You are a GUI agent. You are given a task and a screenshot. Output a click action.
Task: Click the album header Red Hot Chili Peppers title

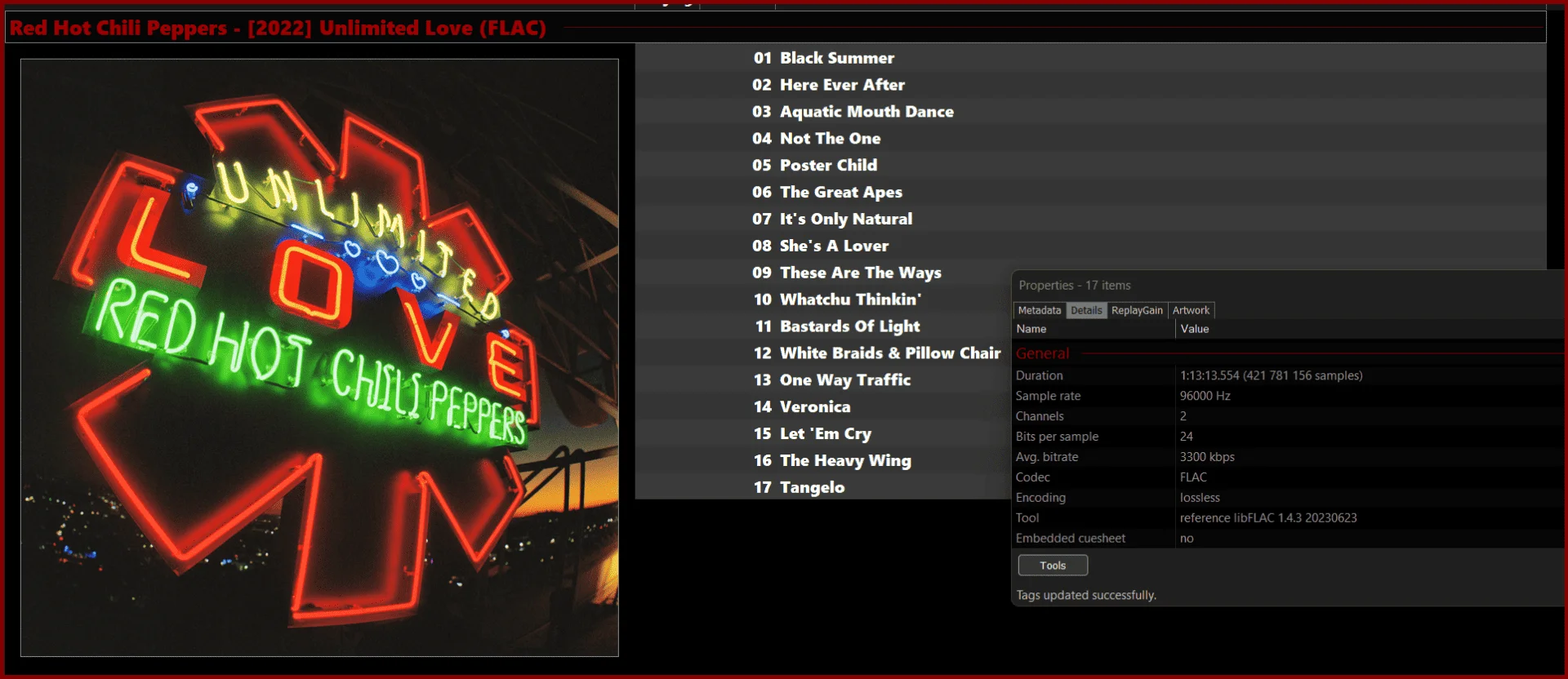[278, 28]
